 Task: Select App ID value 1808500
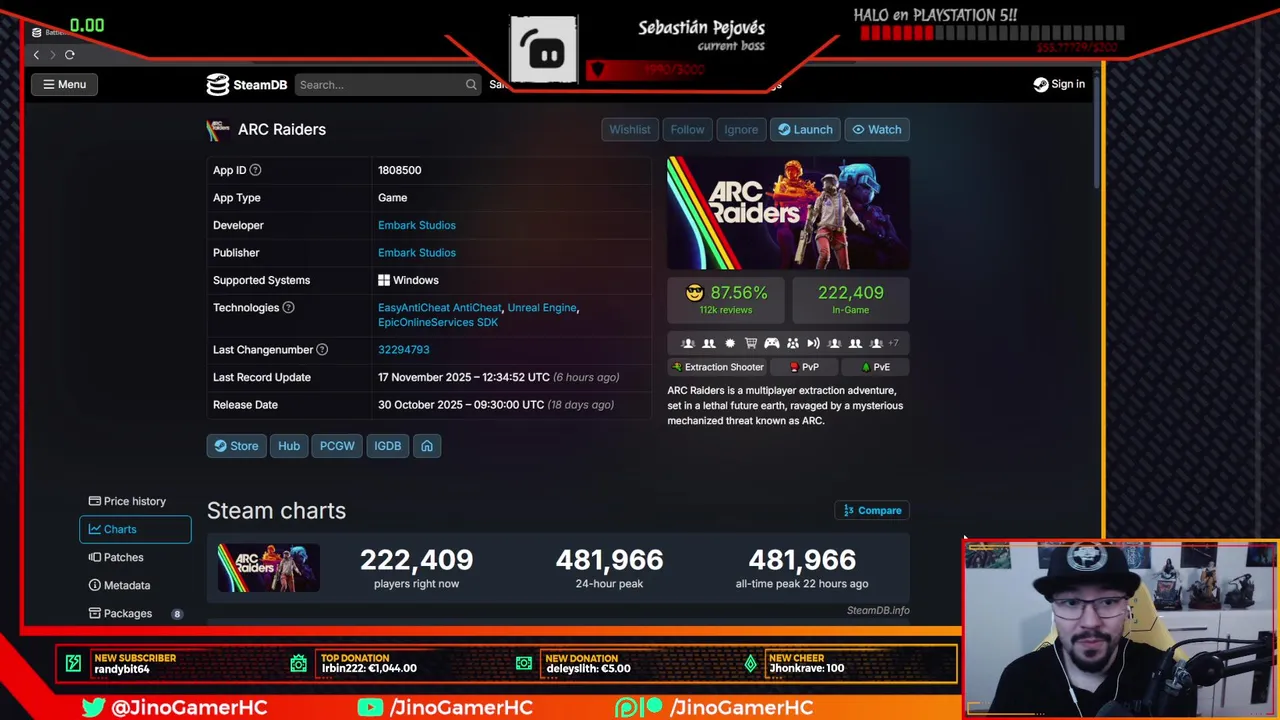pyautogui.click(x=400, y=170)
